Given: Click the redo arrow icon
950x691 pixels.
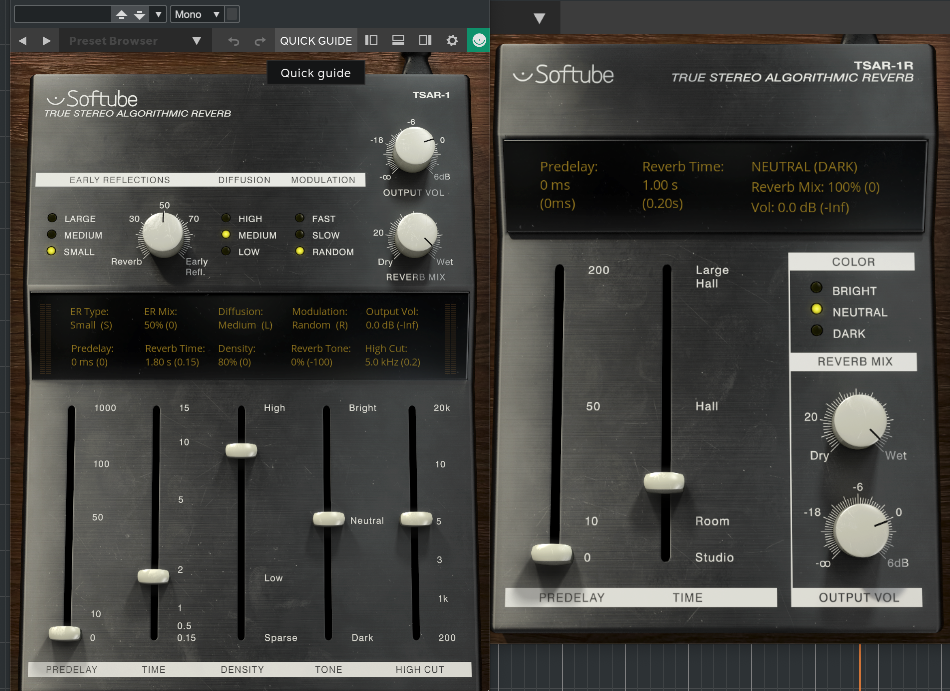Looking at the screenshot, I should [x=260, y=41].
